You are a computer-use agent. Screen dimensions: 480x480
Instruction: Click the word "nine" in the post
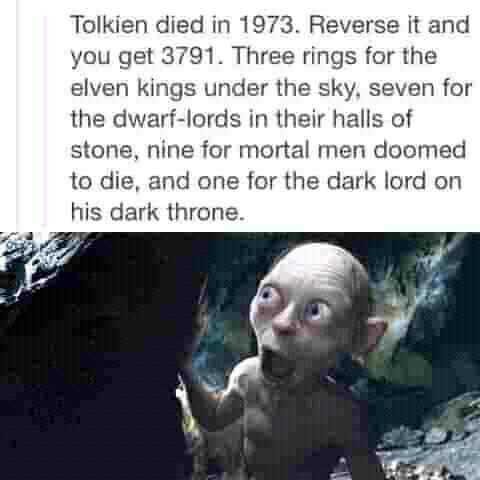[170, 150]
